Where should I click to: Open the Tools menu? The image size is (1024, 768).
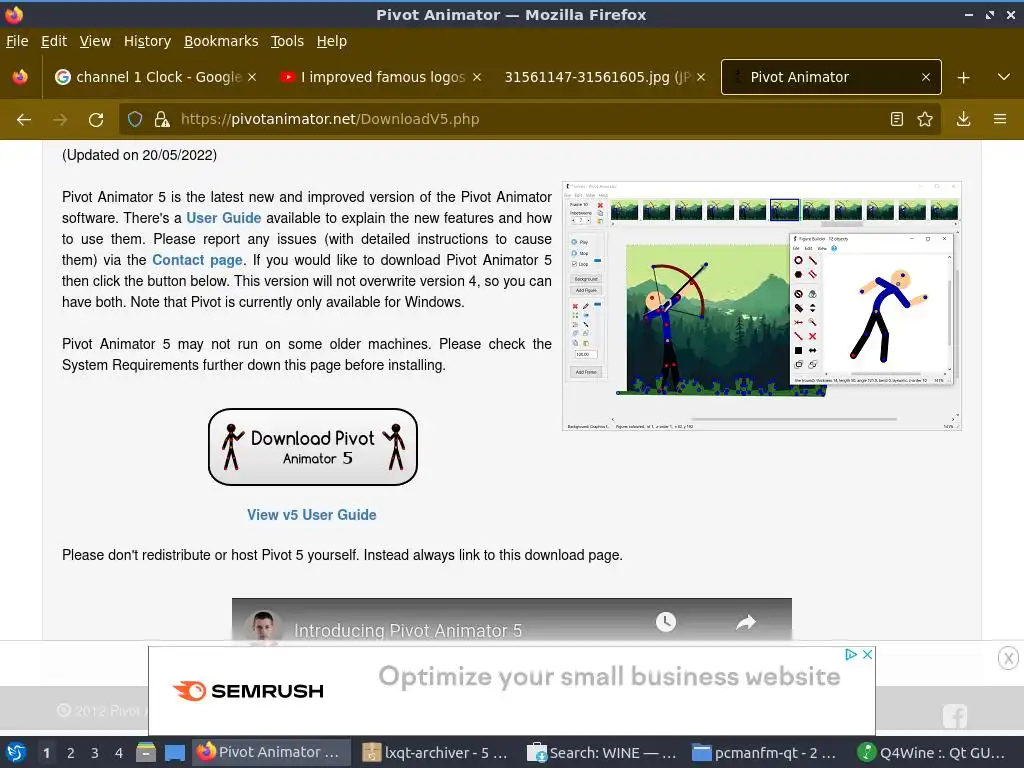coord(287,41)
